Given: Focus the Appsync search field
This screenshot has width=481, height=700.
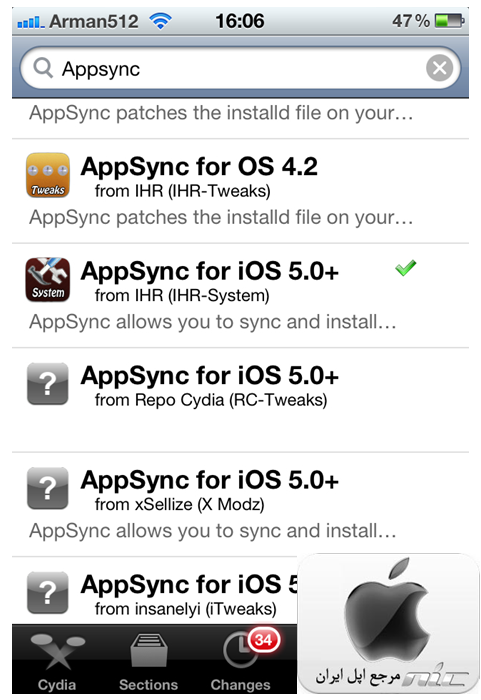Looking at the screenshot, I should point(240,68).
